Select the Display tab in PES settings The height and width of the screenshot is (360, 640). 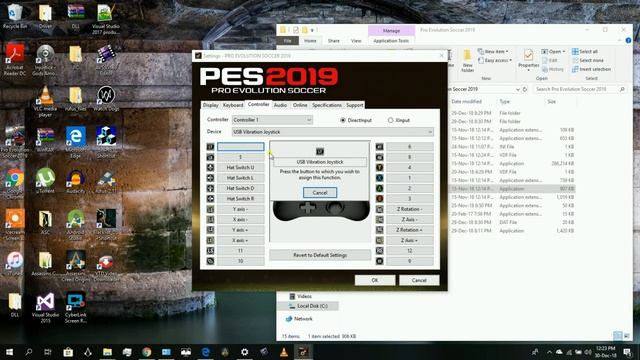pos(211,105)
